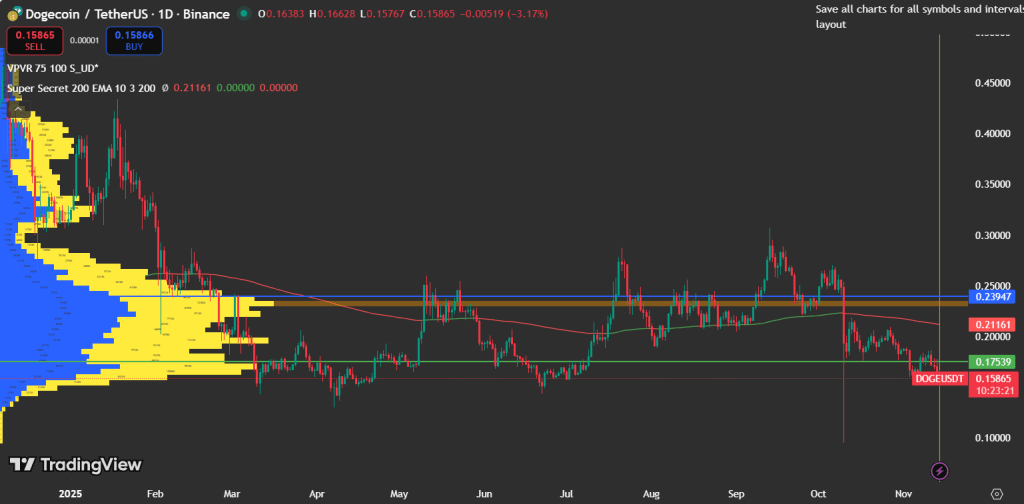Click the 0.45000 price axis label
This screenshot has height=504, width=1024.
pos(993,83)
